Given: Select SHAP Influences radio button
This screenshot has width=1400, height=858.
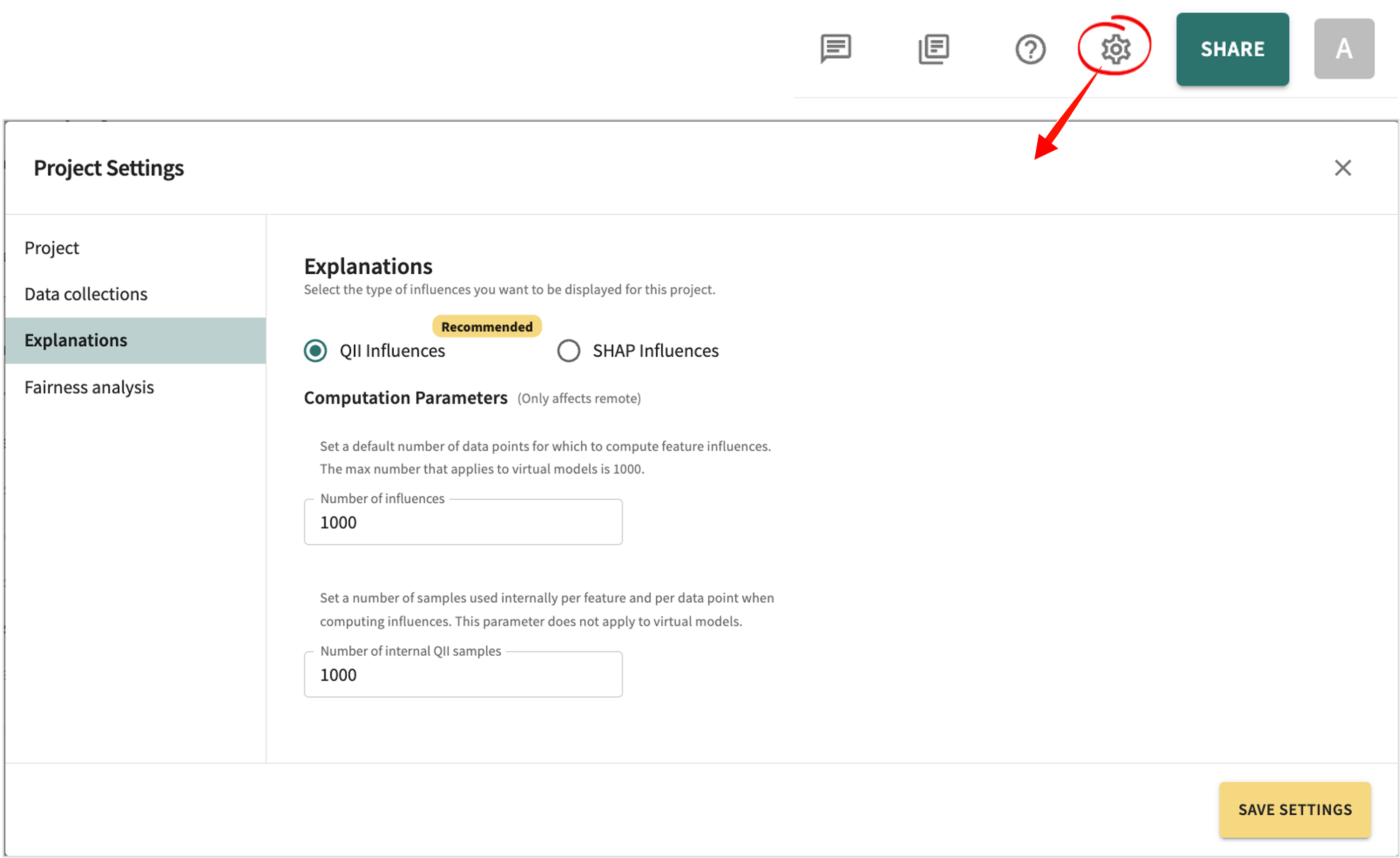Looking at the screenshot, I should 567,350.
